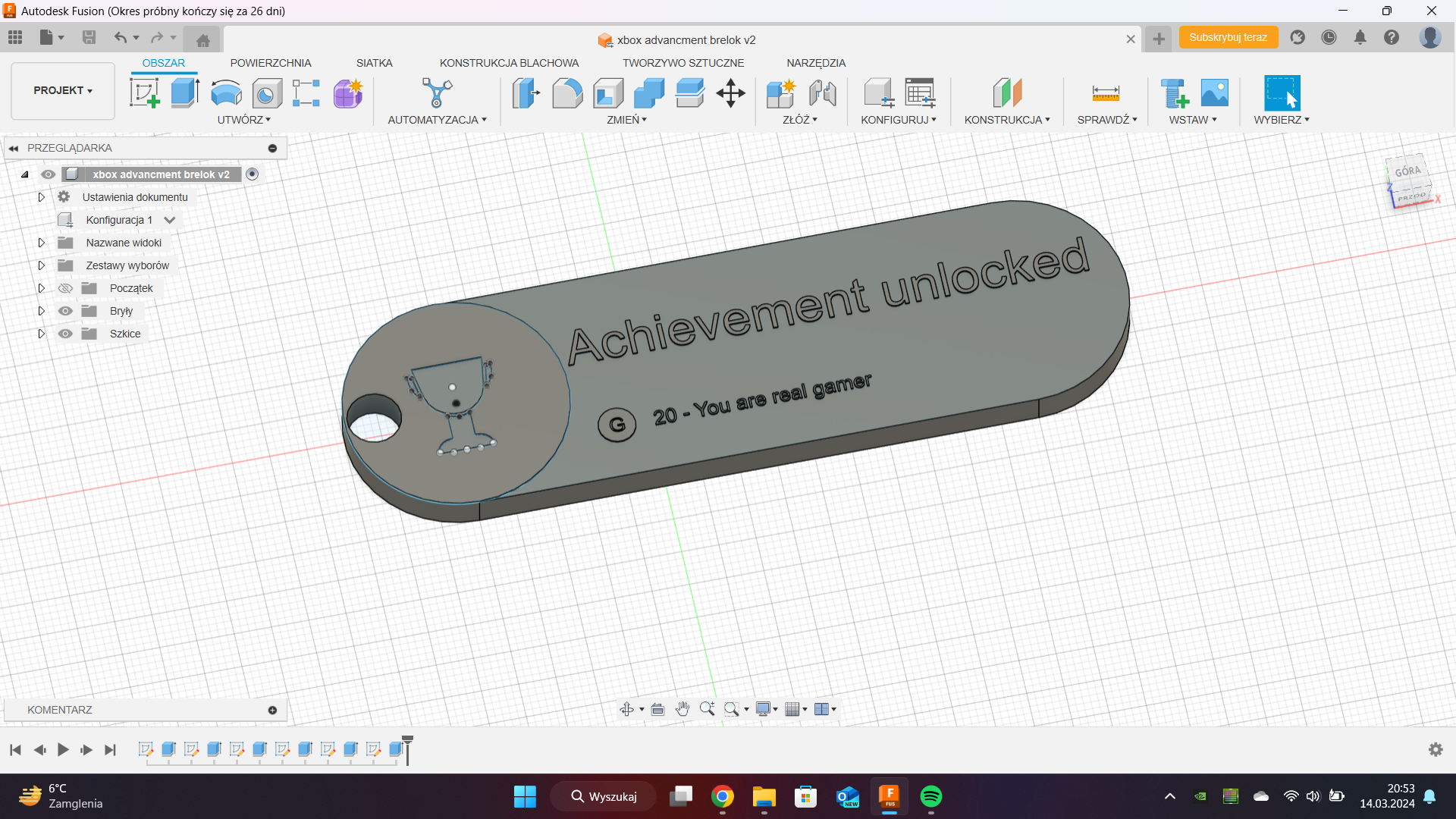Viewport: 1456px width, 819px height.
Task: Click the Configure model icon
Action: coord(878,93)
